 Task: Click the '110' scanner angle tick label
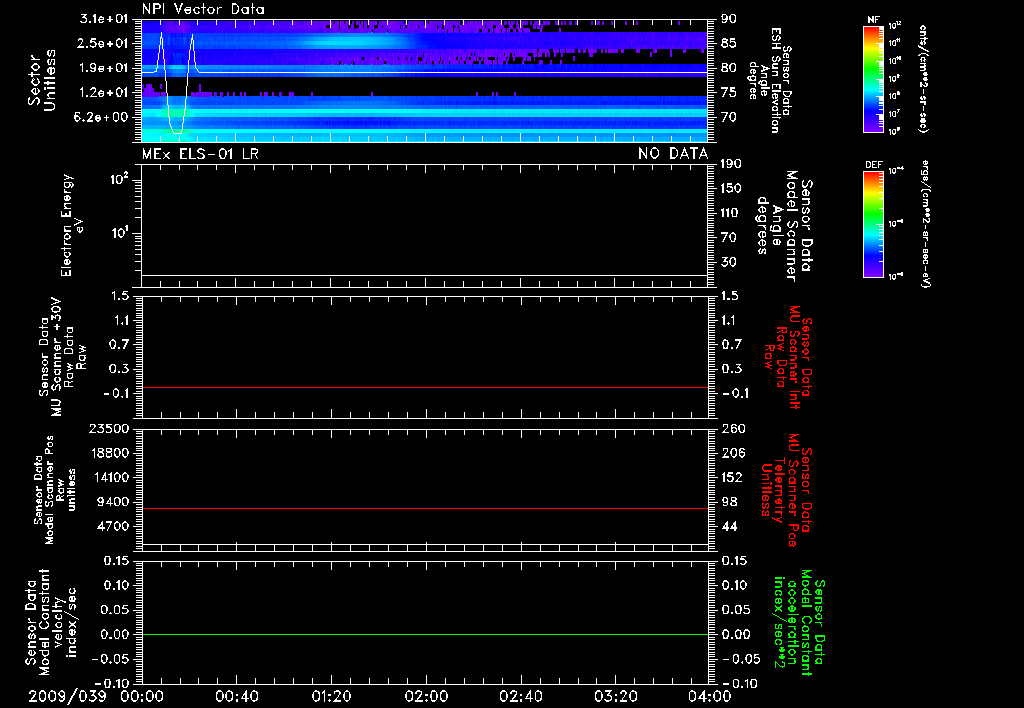[x=731, y=213]
